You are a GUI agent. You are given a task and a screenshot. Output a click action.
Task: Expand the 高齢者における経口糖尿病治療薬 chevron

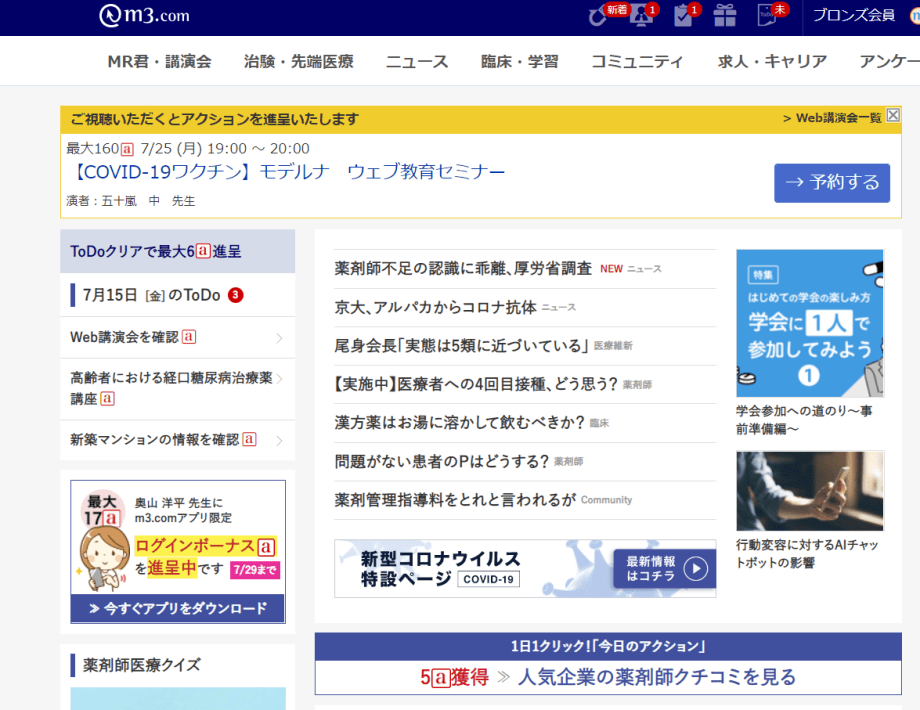click(279, 378)
